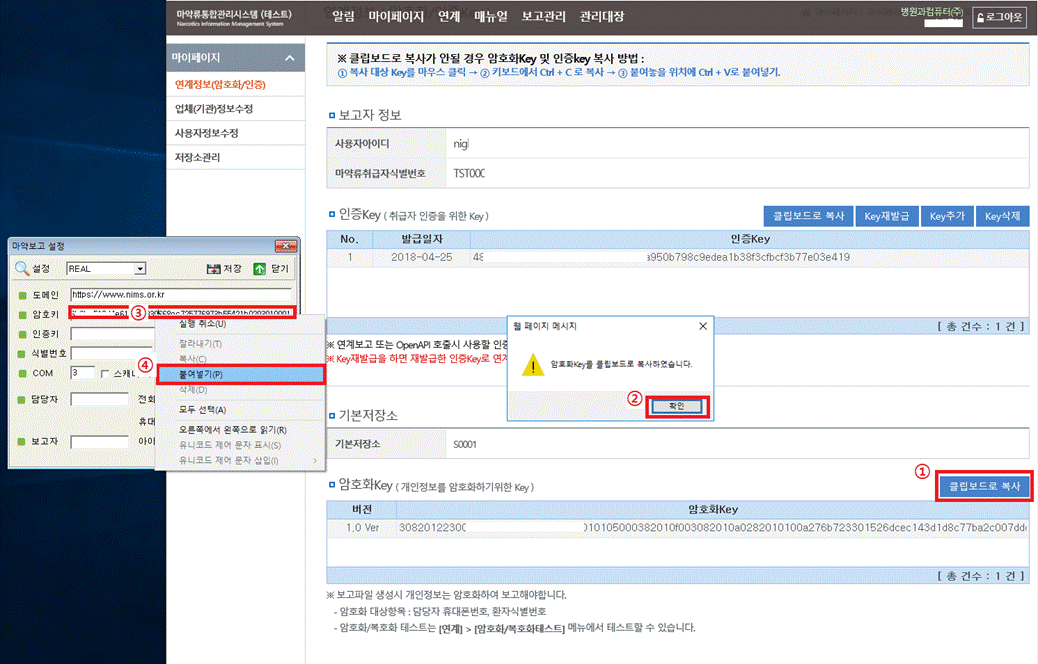Confirm the message with 확인 button

tap(677, 406)
